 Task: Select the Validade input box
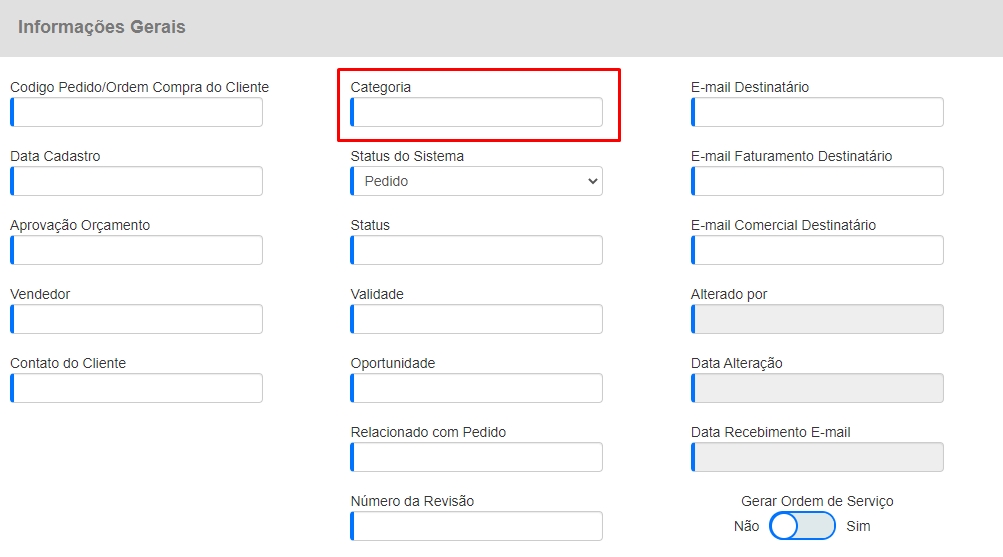click(x=477, y=319)
